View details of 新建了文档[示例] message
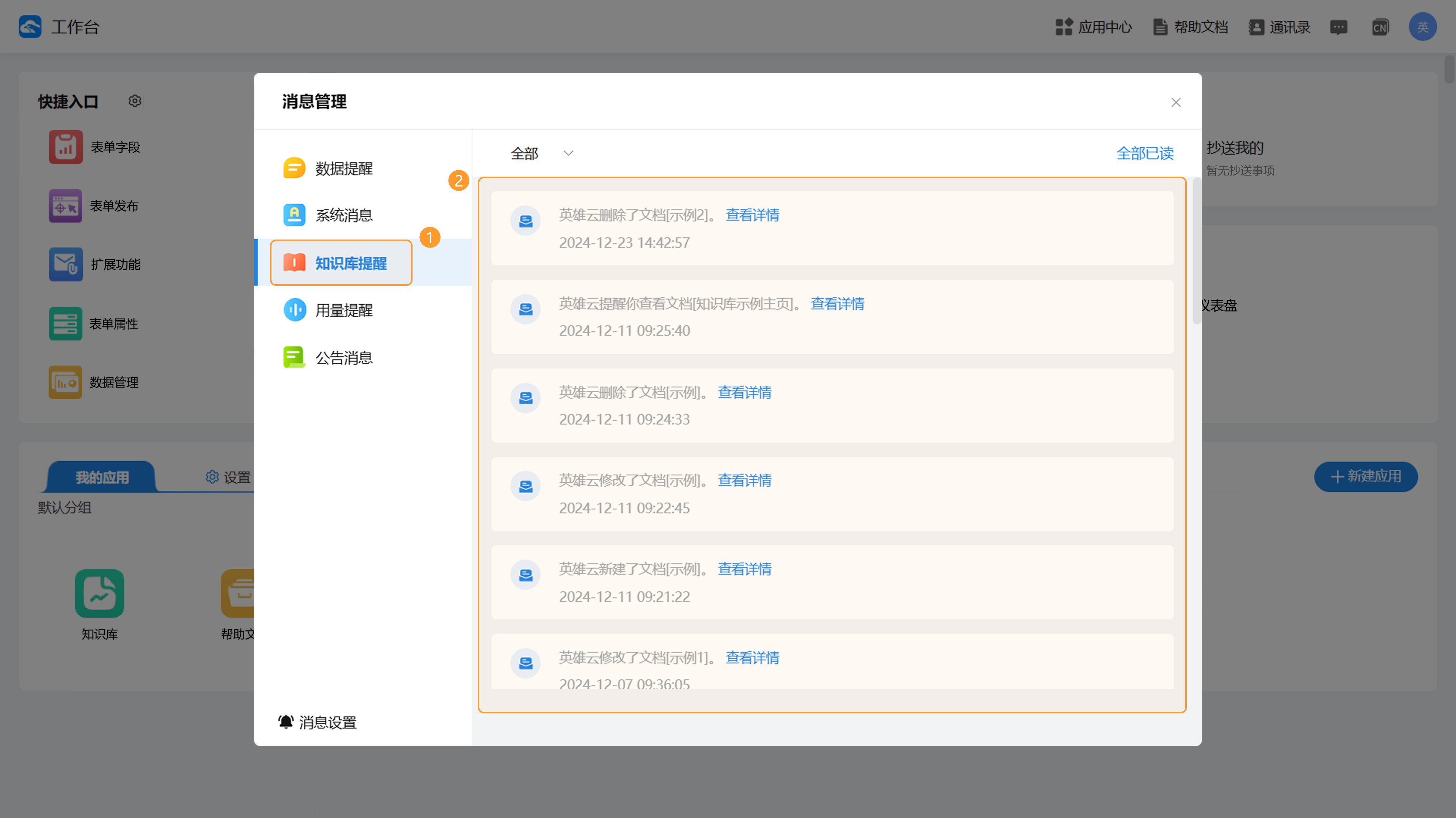The height and width of the screenshot is (818, 1456). pos(744,569)
